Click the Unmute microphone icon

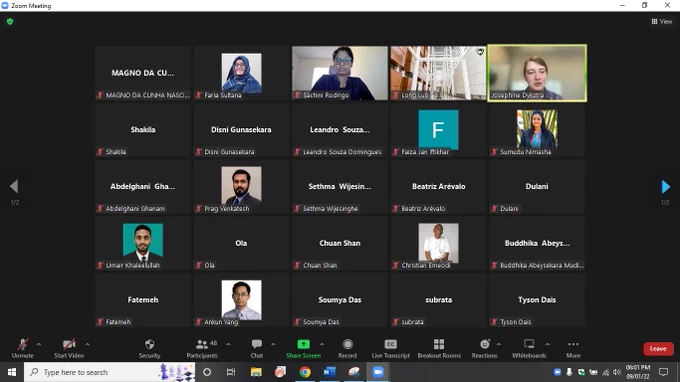click(23, 344)
